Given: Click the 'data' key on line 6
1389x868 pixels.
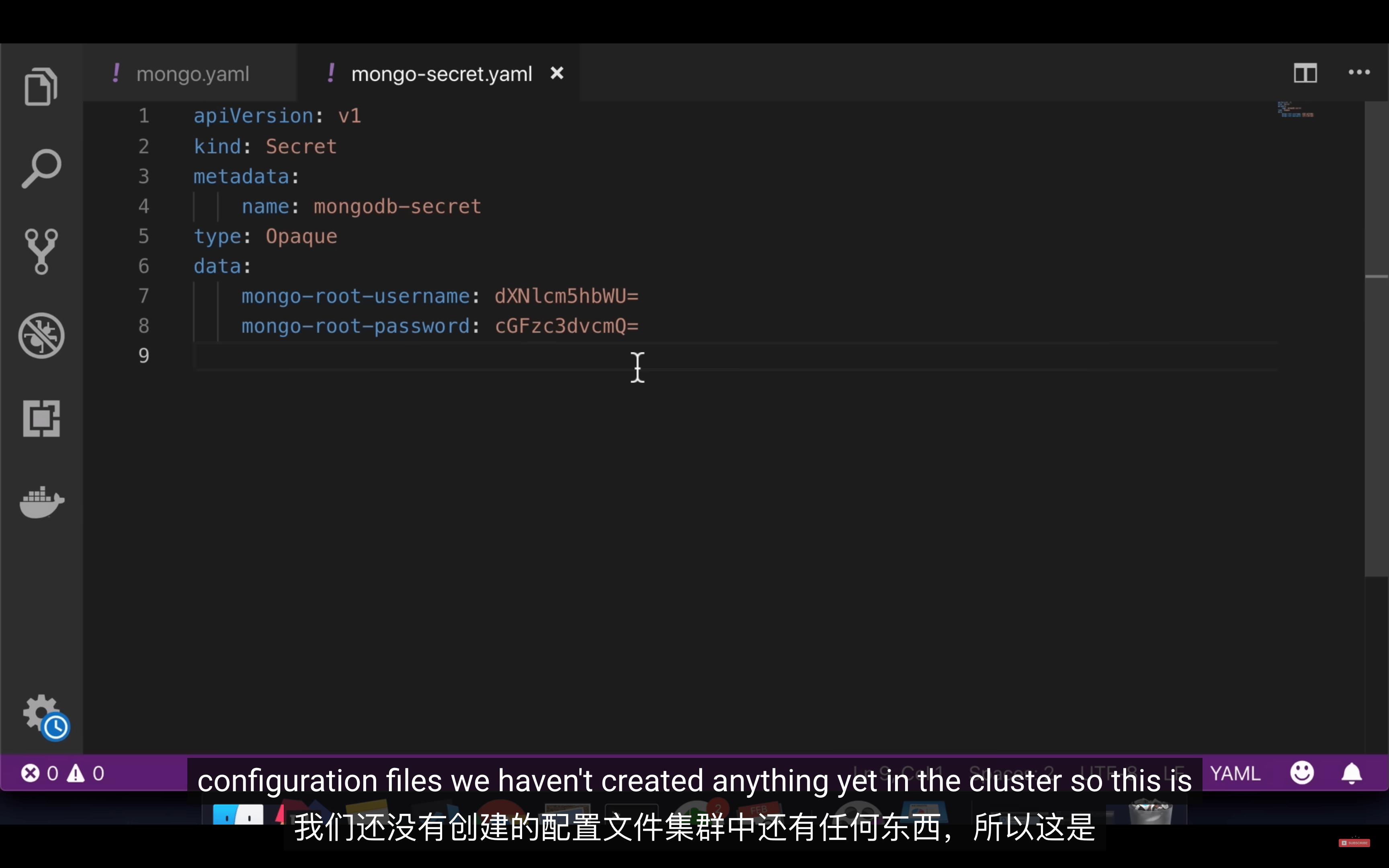Looking at the screenshot, I should [217, 266].
